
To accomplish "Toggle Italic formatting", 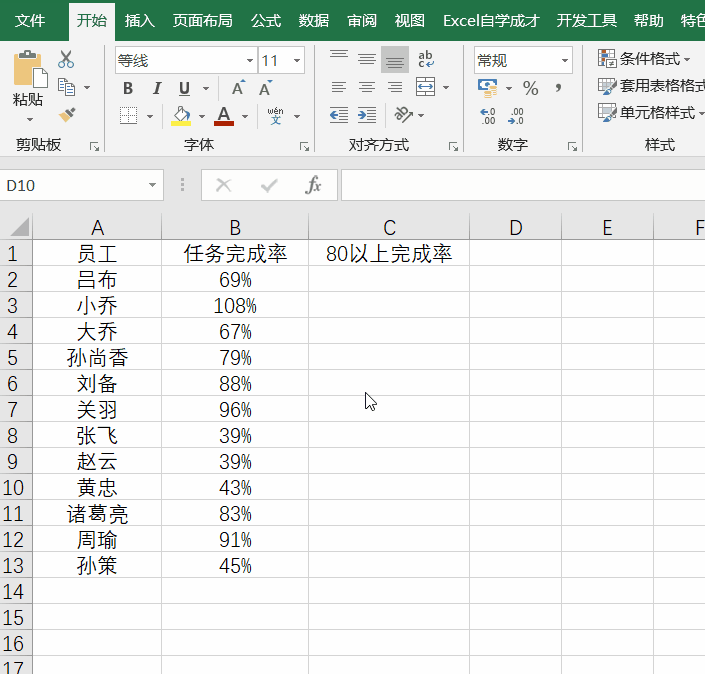I will tap(156, 88).
